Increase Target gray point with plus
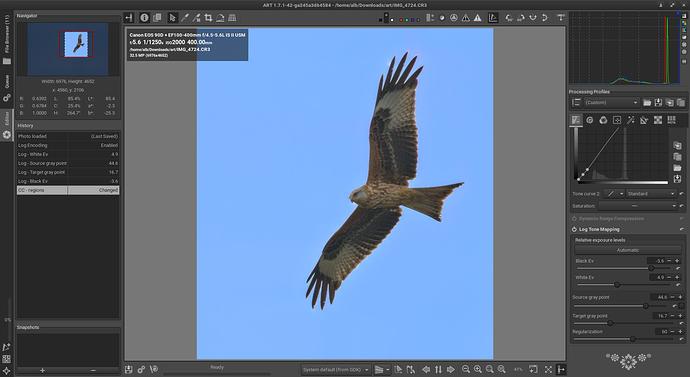The width and height of the screenshot is (690, 377). coord(680,316)
